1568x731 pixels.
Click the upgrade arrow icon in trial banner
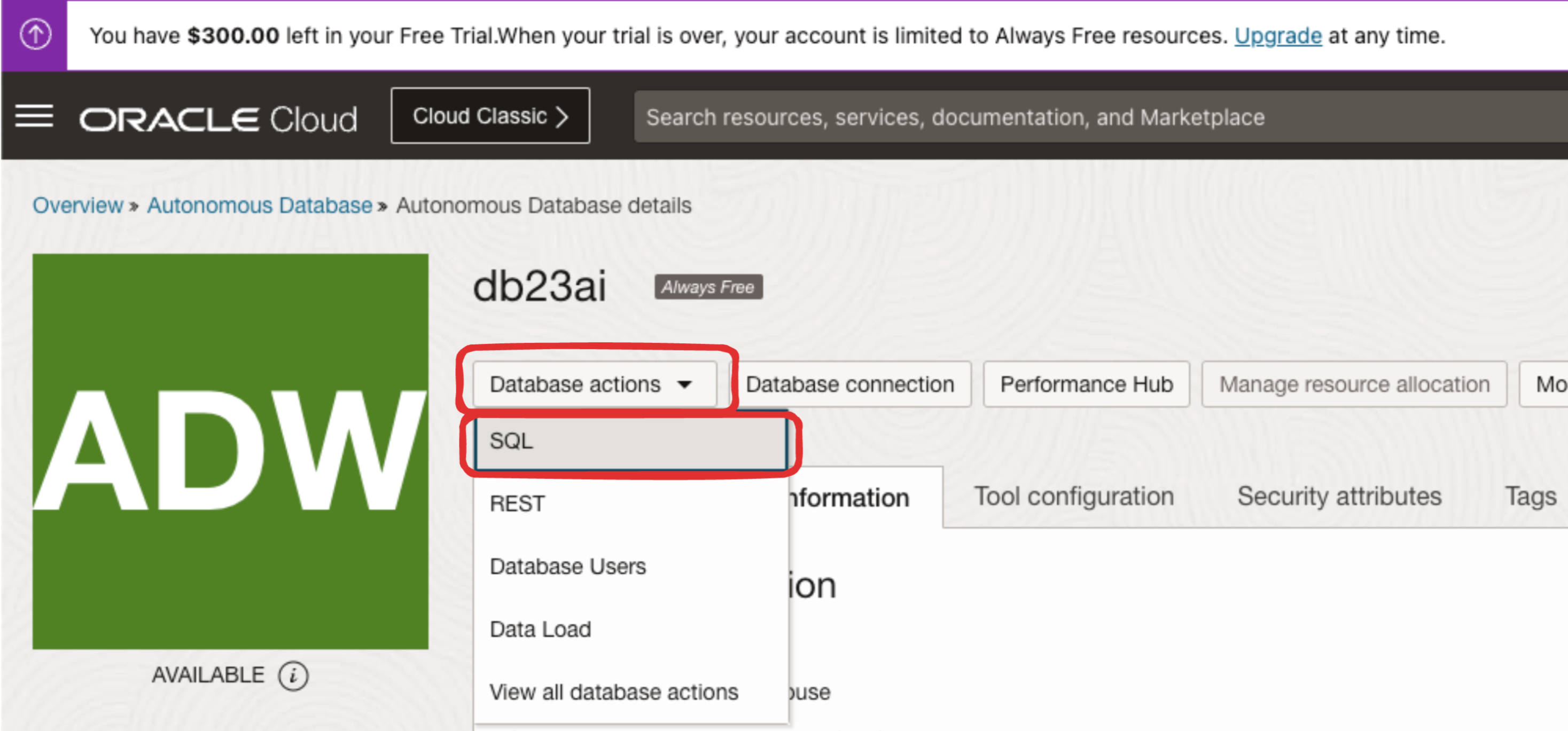(35, 35)
